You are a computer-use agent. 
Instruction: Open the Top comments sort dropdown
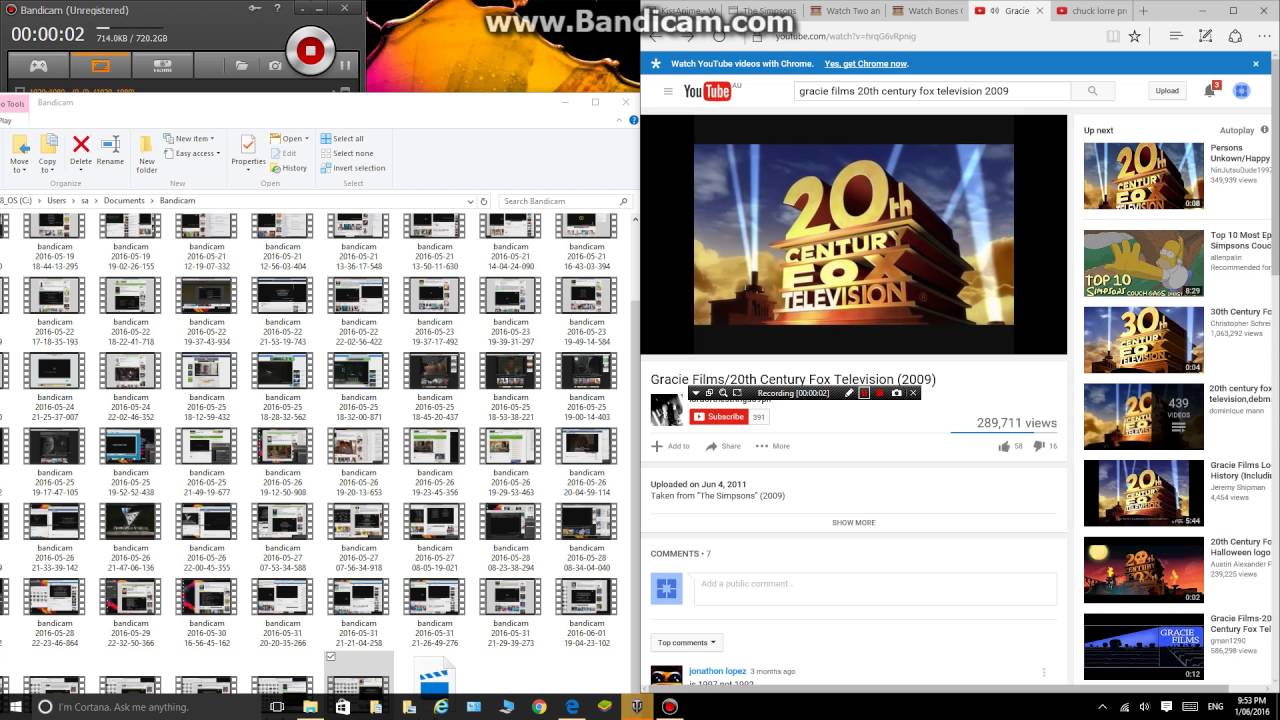pyautogui.click(x=686, y=643)
